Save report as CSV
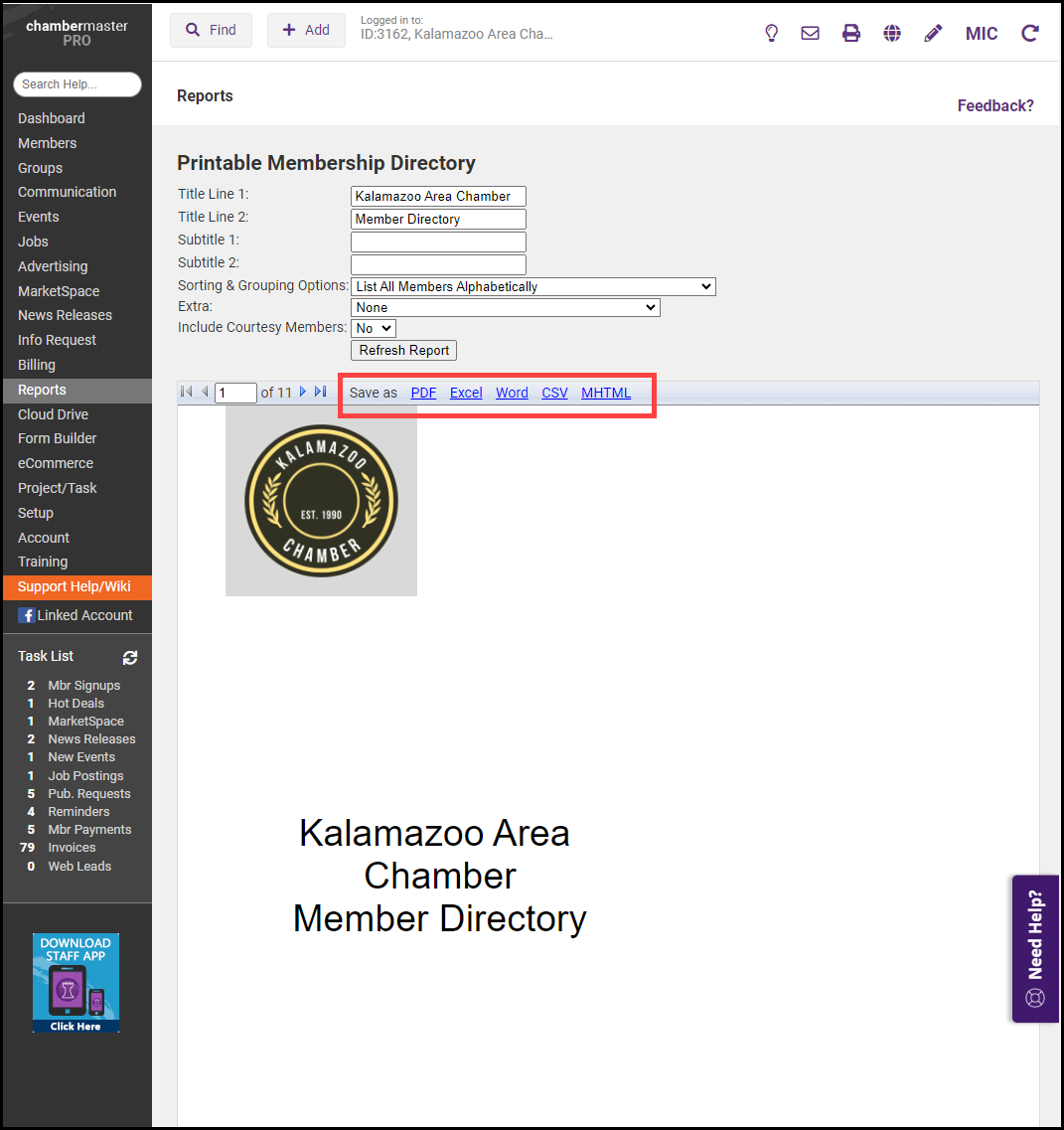Viewport: 1064px width, 1130px height. (554, 393)
